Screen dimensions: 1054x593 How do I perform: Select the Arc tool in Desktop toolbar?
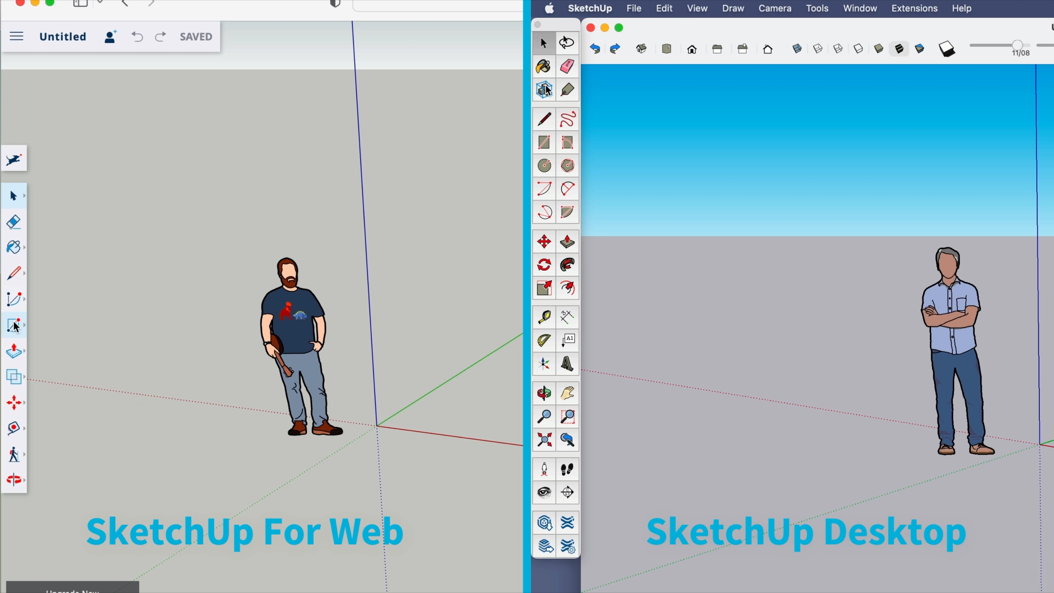[544, 189]
